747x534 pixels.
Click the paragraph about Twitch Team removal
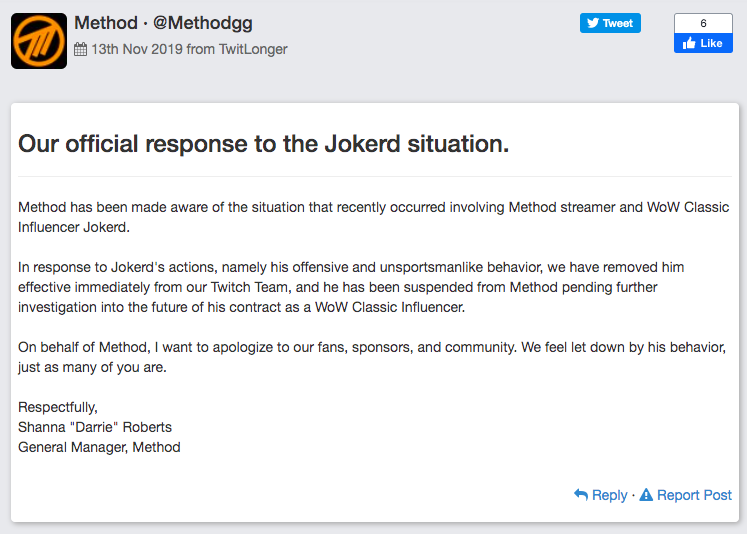(x=365, y=287)
